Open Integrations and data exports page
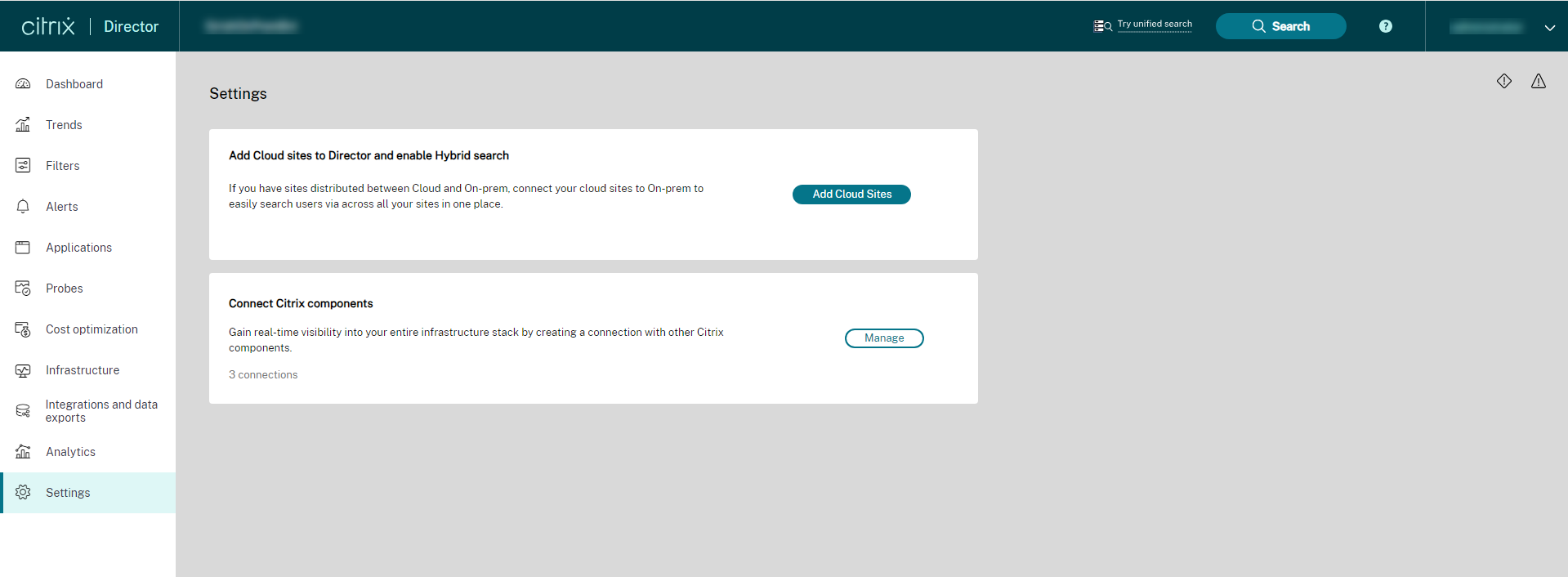This screenshot has height=577, width=1568. pyautogui.click(x=101, y=411)
